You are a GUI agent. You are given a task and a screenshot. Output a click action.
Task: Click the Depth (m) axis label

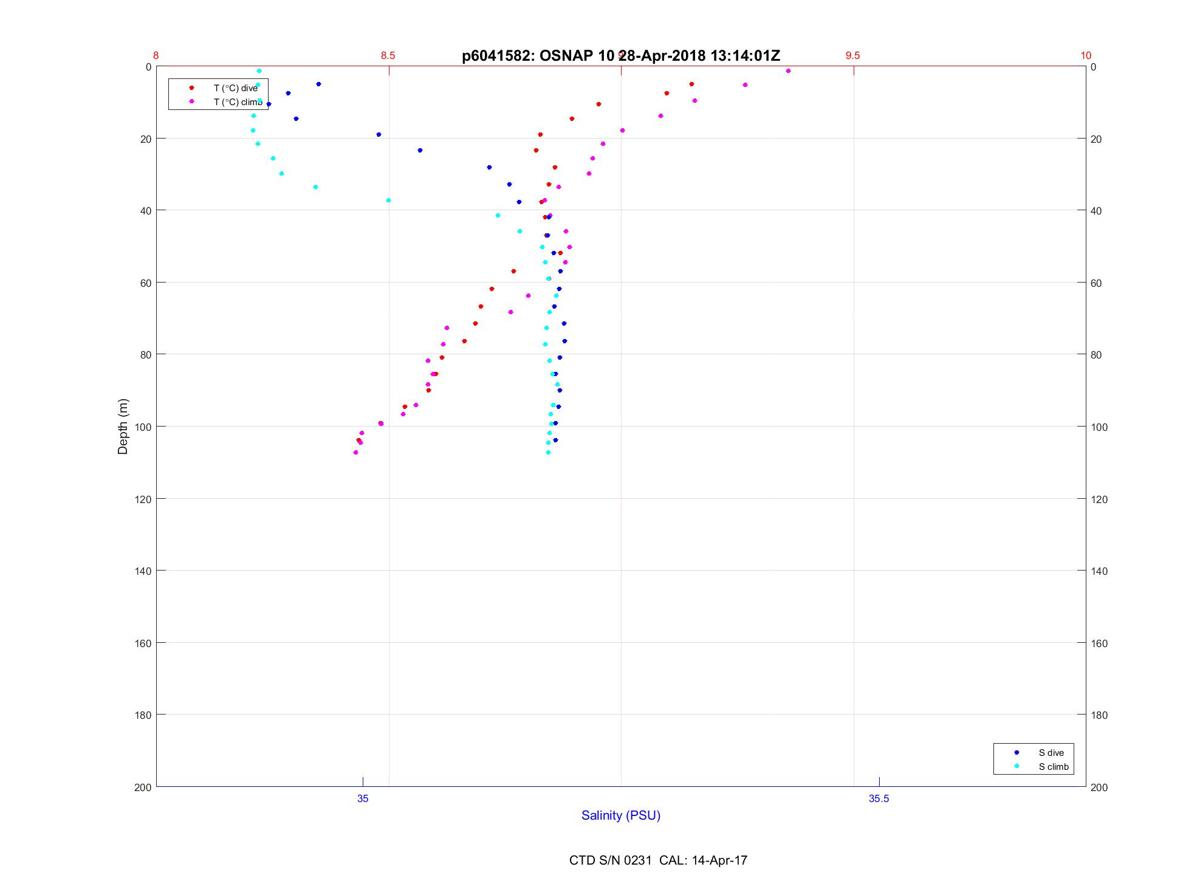(x=124, y=426)
